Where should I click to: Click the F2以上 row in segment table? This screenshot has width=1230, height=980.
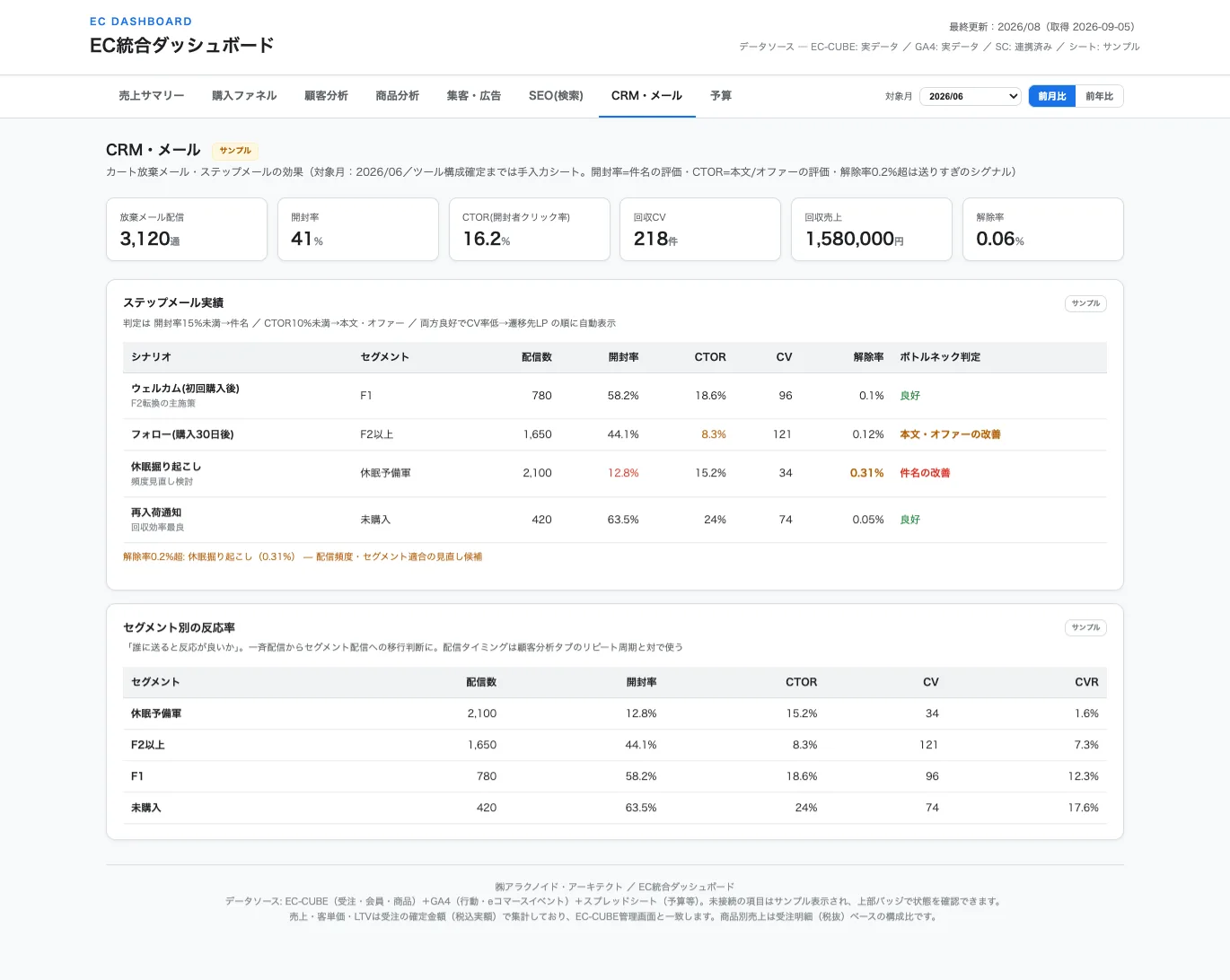(615, 745)
